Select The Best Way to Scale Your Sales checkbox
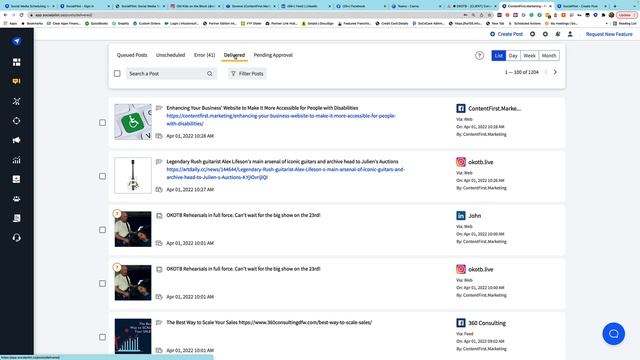This screenshot has width=640, height=360. coord(102,337)
